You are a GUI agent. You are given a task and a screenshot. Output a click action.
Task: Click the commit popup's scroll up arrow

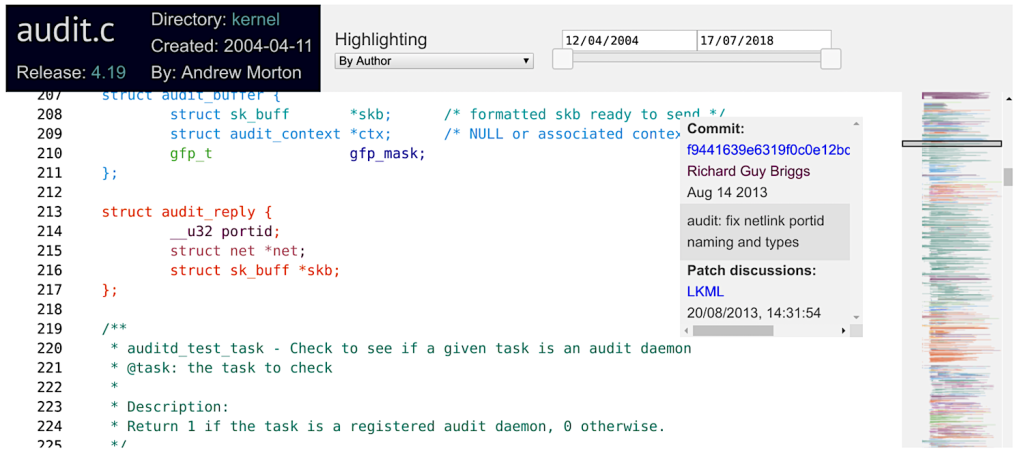point(856,125)
